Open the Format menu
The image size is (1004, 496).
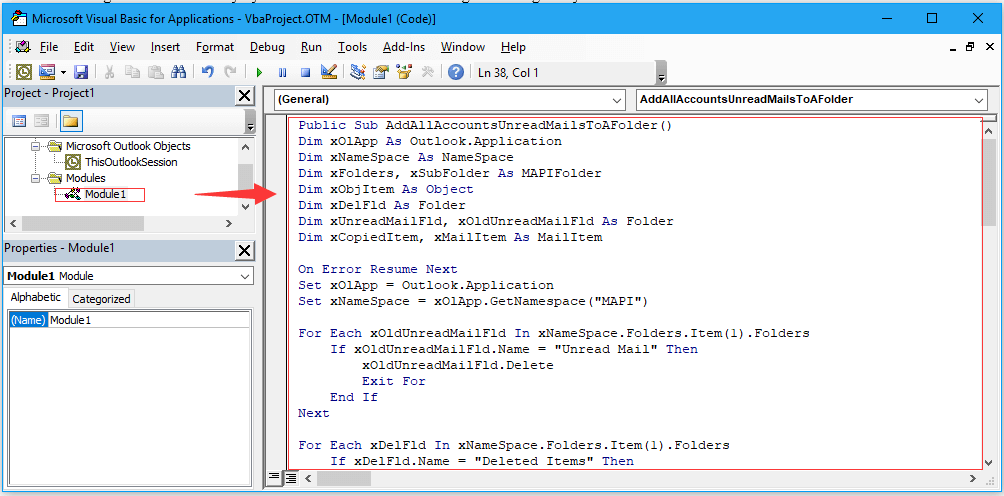(x=215, y=47)
